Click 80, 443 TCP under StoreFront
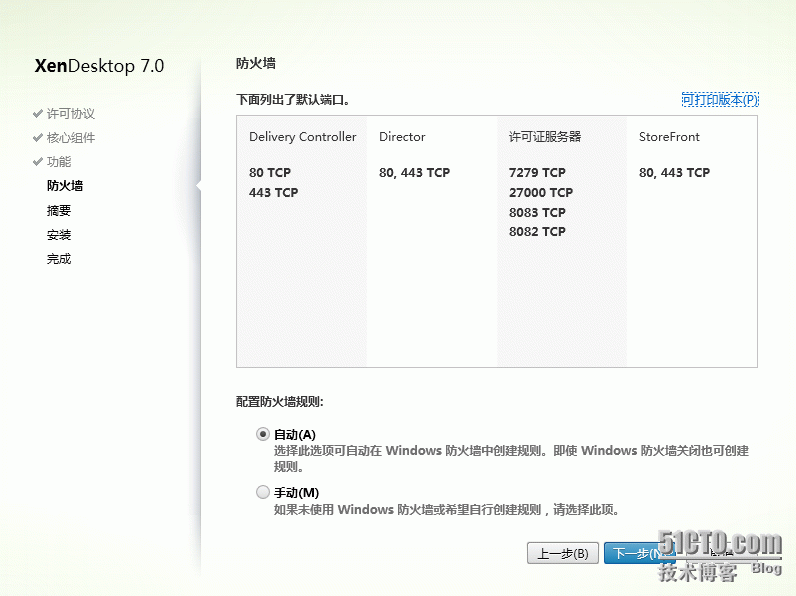 coord(674,173)
